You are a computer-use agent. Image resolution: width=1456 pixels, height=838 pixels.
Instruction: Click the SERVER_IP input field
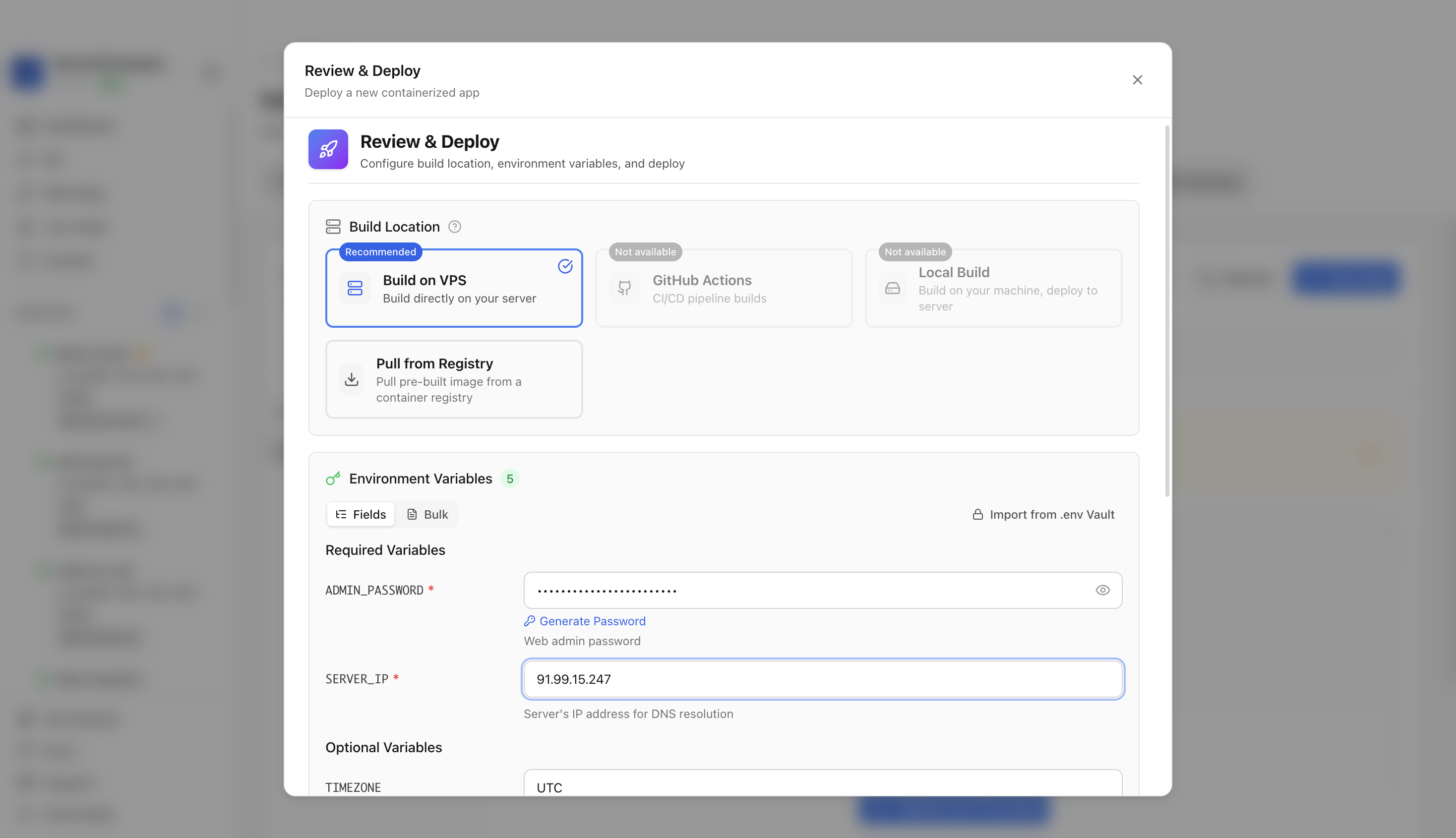click(x=823, y=679)
